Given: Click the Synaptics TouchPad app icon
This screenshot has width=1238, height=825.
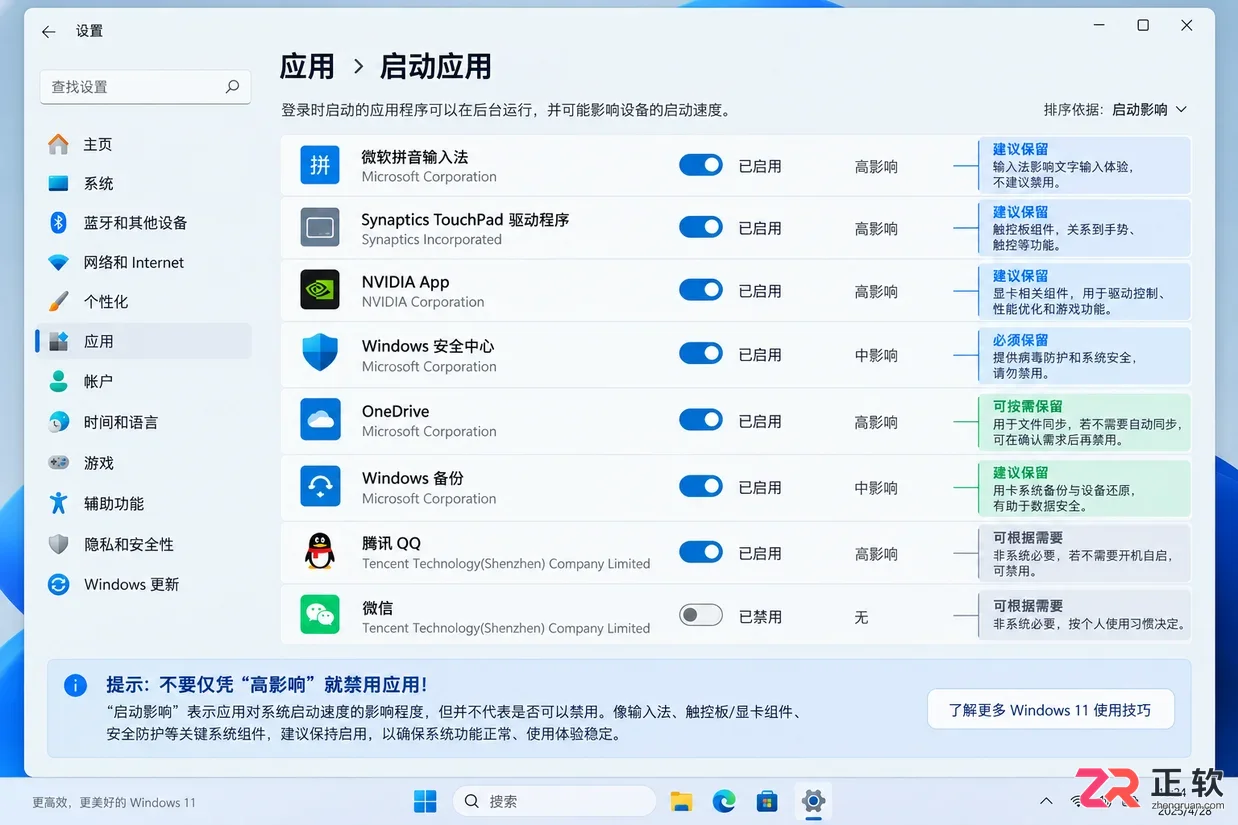Looking at the screenshot, I should coord(320,228).
